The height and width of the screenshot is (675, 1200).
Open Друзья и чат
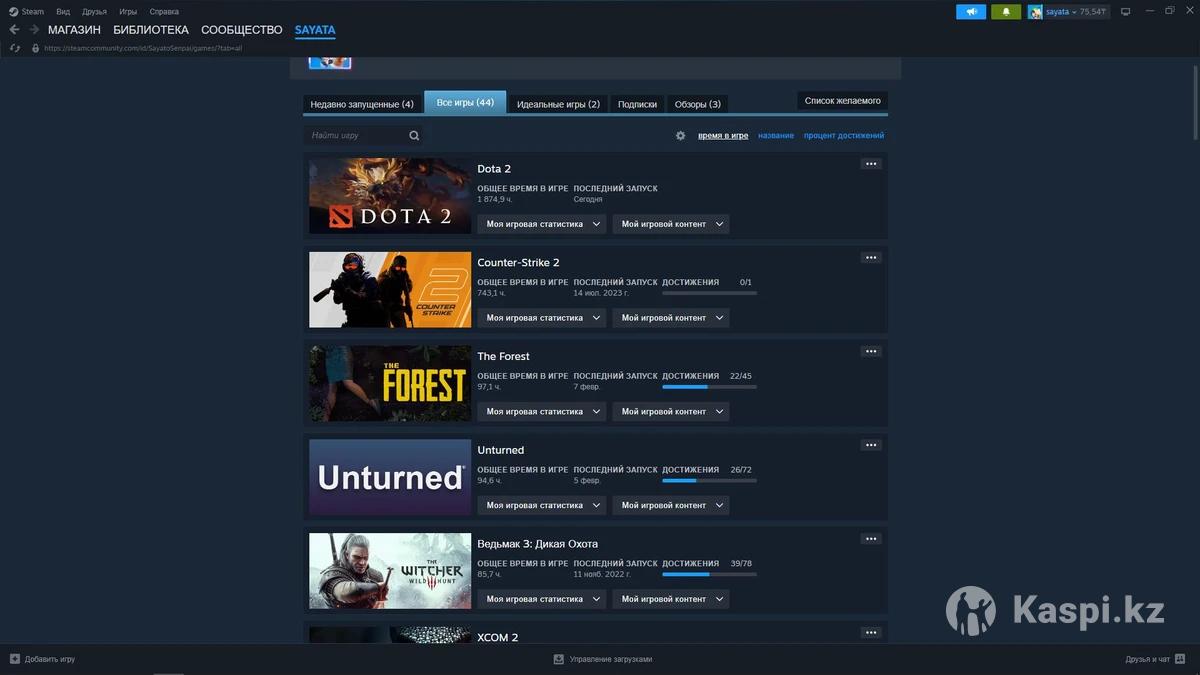[1147, 659]
